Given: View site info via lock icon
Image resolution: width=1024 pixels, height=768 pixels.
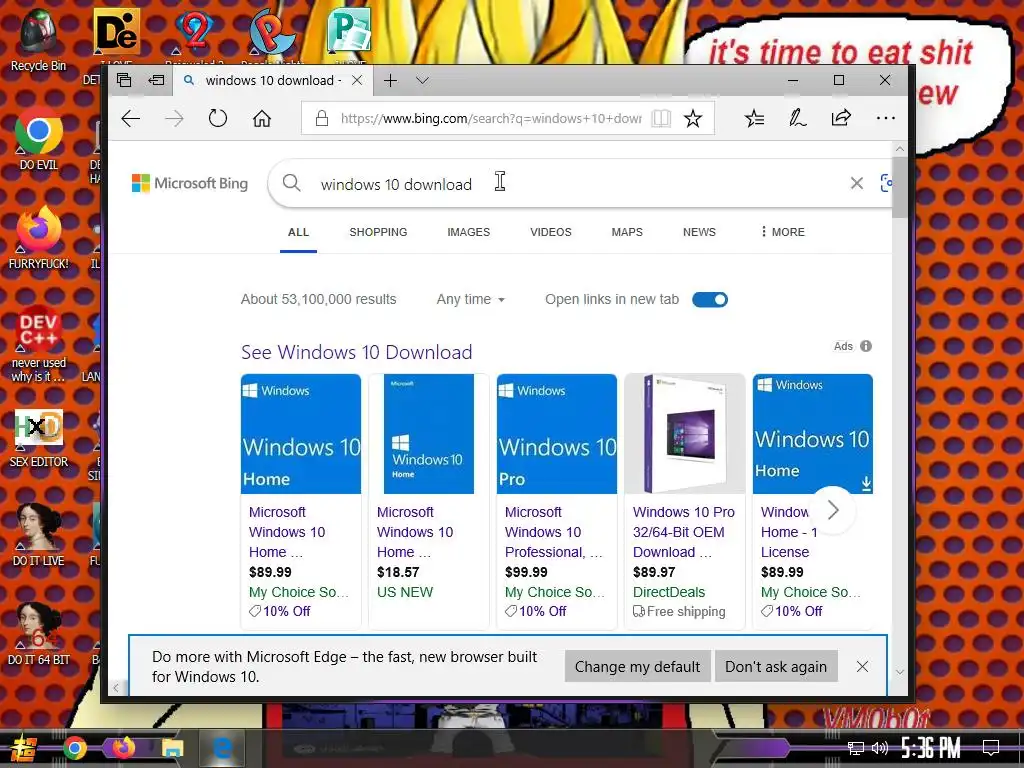Looking at the screenshot, I should pos(321,118).
